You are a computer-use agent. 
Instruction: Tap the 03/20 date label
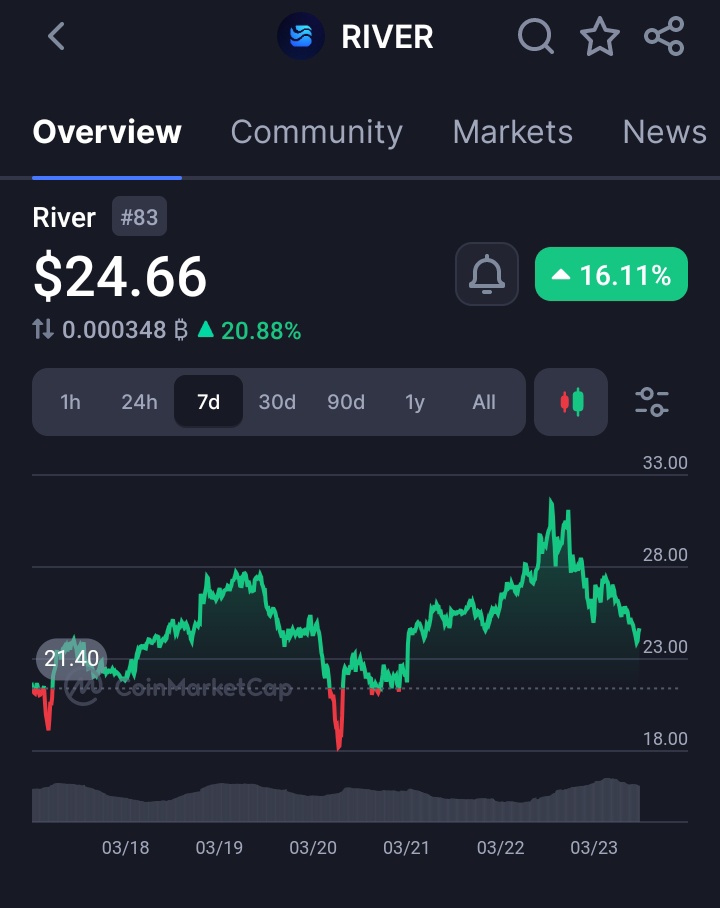tap(313, 848)
